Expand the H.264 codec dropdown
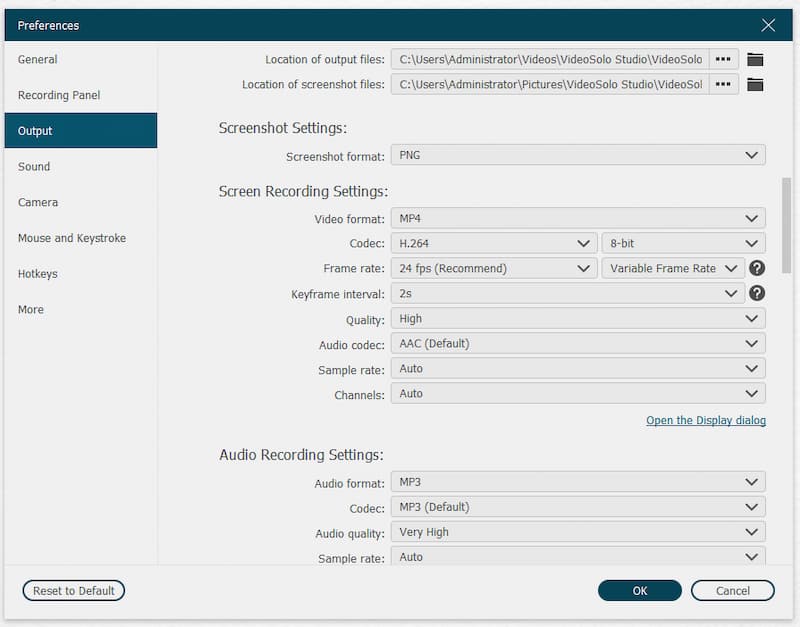800x627 pixels. click(x=494, y=243)
